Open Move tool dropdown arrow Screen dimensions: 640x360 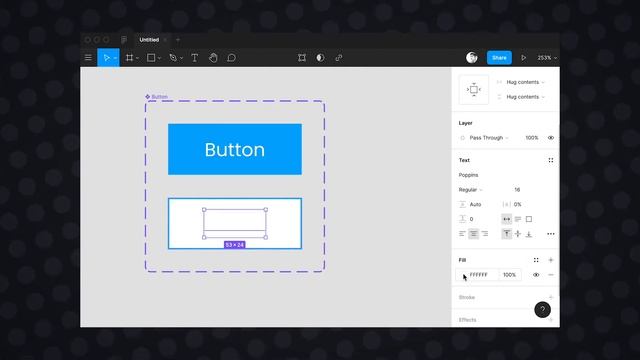(115, 58)
